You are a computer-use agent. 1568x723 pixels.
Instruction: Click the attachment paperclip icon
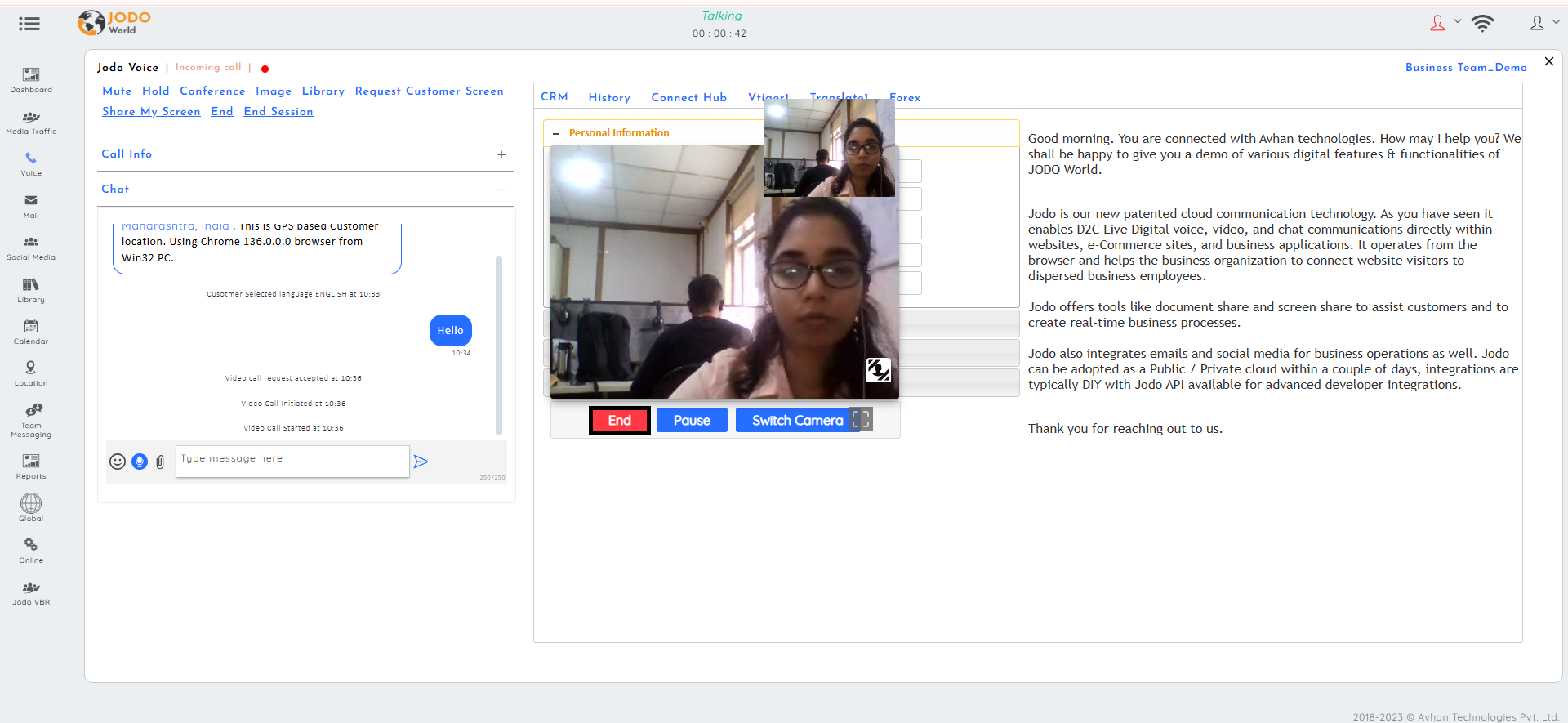pyautogui.click(x=160, y=462)
